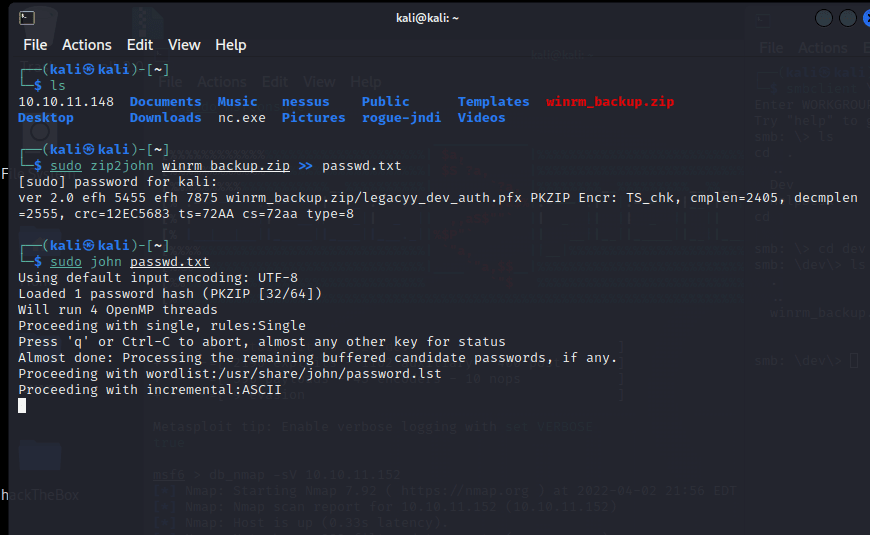Click the 10.10.11.148 entry in the listing

(66, 102)
